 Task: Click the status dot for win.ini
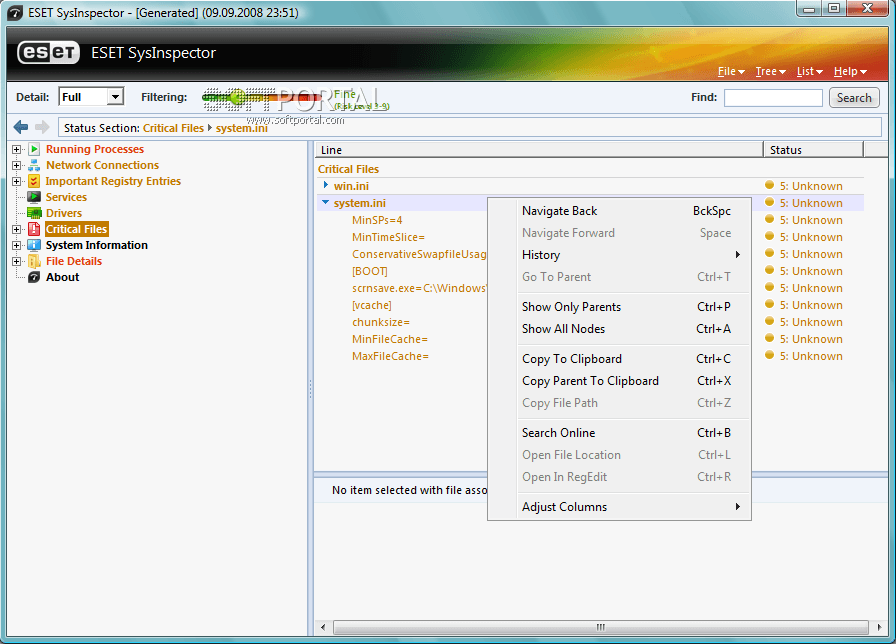click(x=770, y=185)
